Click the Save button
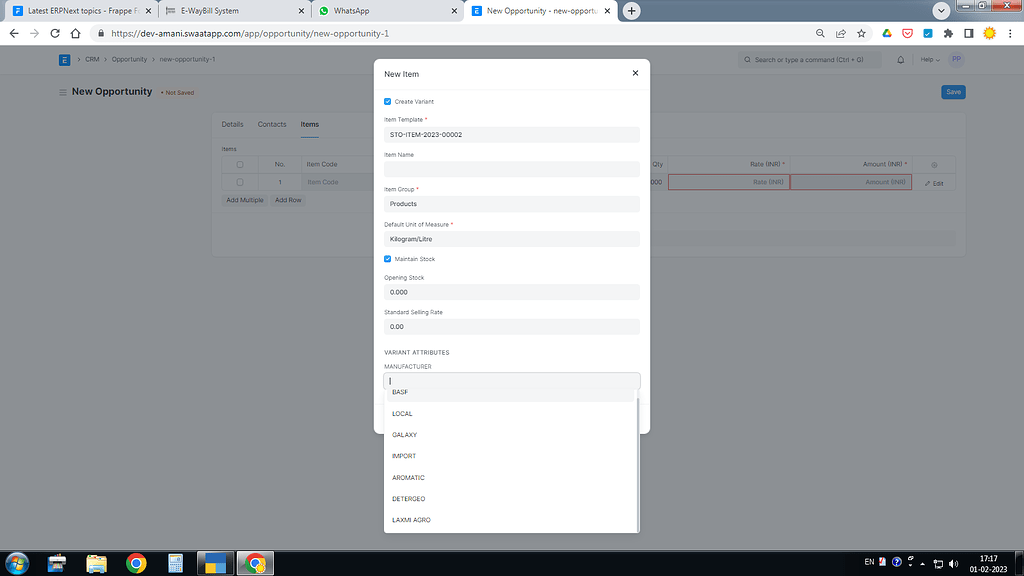1024x576 pixels. (952, 91)
